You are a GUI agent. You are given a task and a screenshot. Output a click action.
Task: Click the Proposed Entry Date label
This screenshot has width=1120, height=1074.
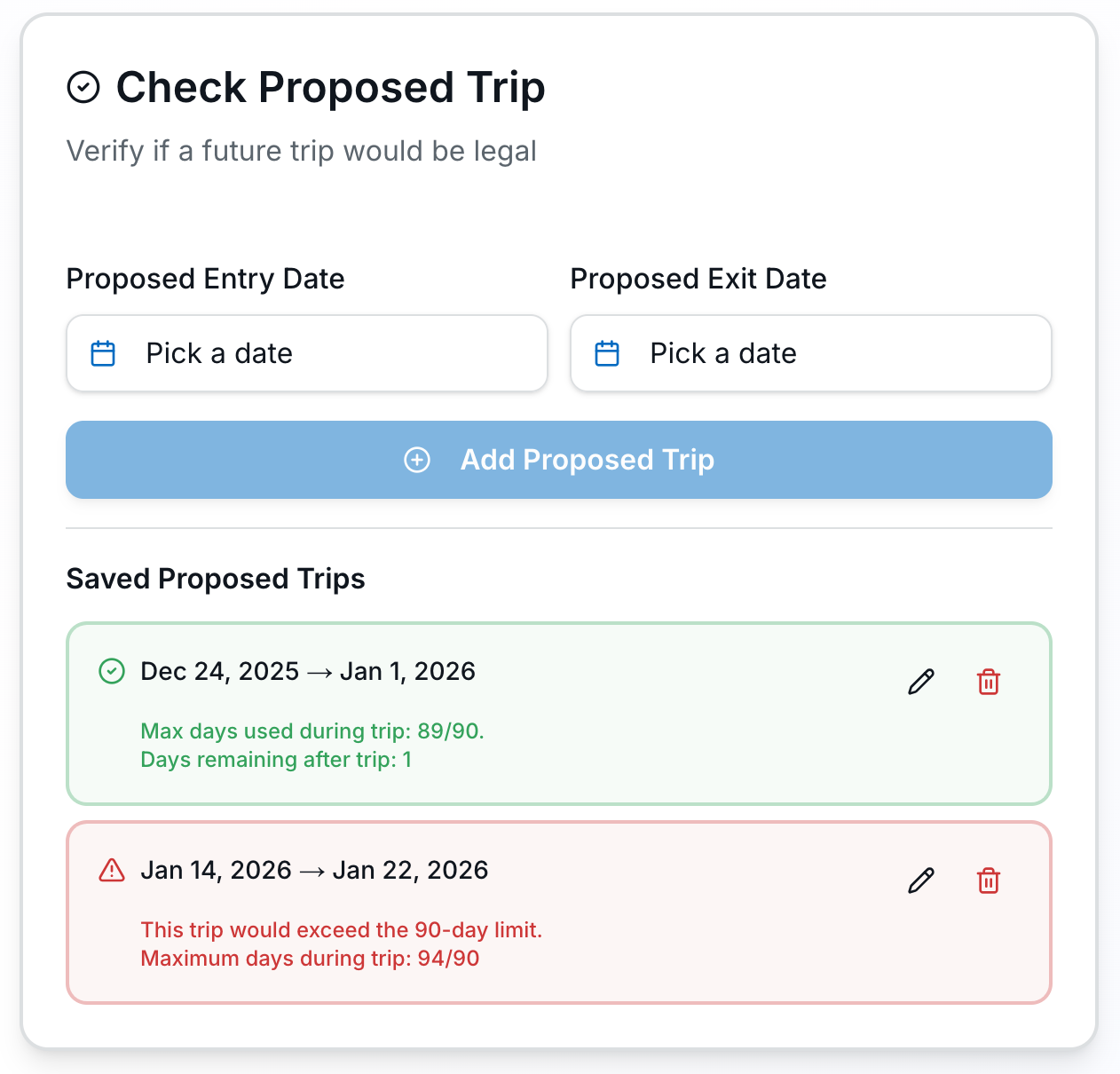click(x=205, y=278)
